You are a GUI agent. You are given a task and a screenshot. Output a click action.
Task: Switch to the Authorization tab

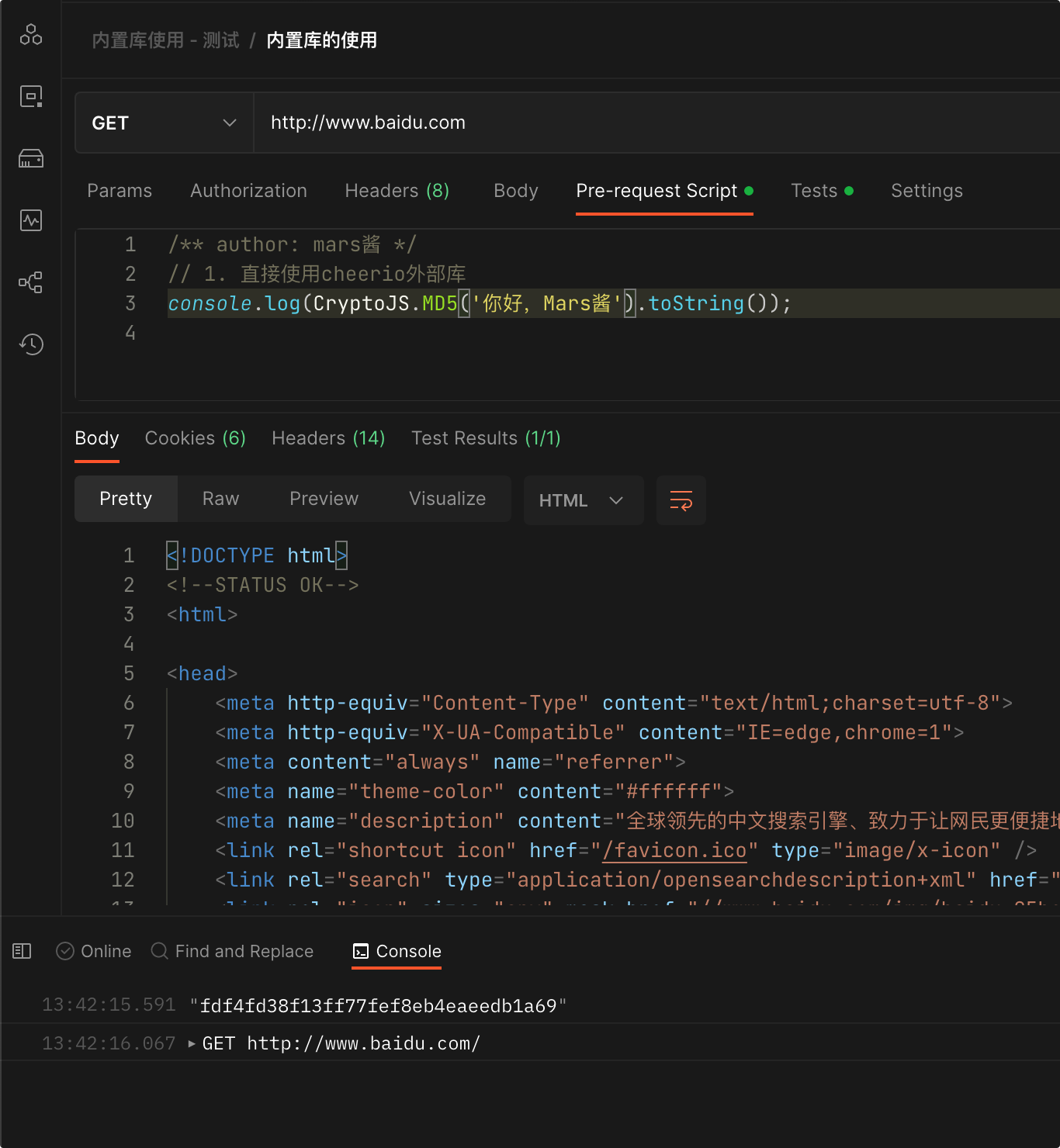pyautogui.click(x=249, y=191)
